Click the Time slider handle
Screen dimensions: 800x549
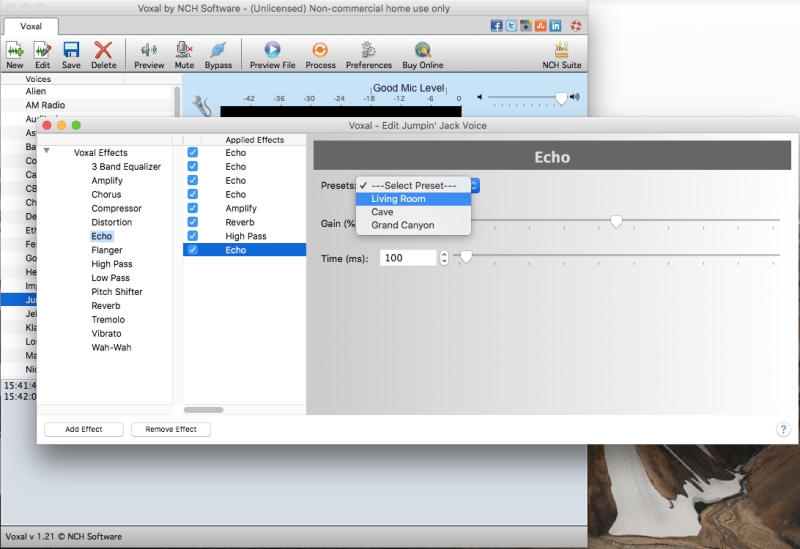click(x=466, y=257)
